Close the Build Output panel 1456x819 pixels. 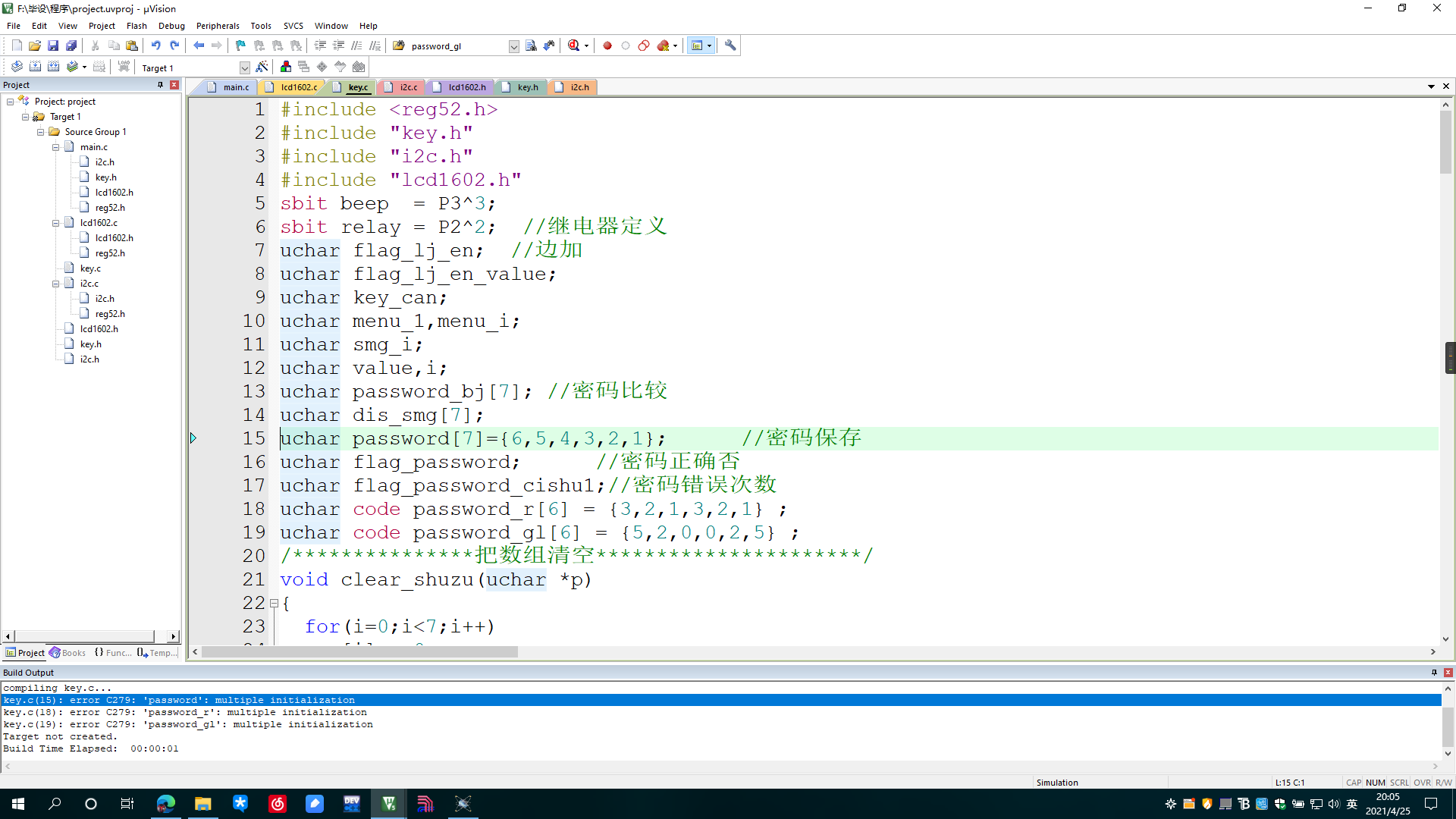click(1448, 673)
